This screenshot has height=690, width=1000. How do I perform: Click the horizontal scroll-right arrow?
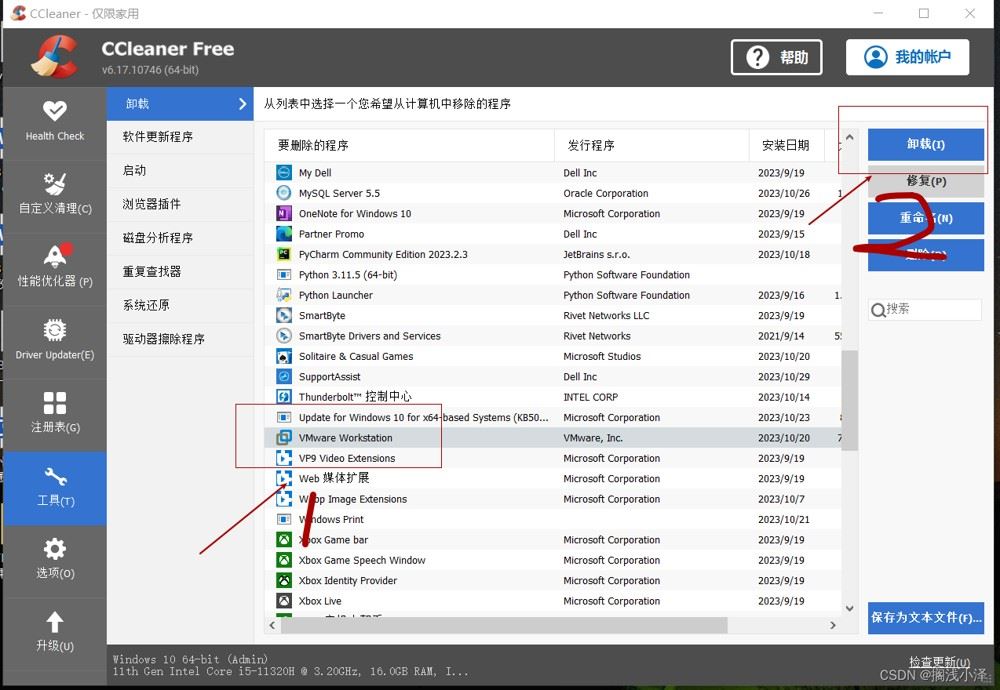pyautogui.click(x=833, y=625)
